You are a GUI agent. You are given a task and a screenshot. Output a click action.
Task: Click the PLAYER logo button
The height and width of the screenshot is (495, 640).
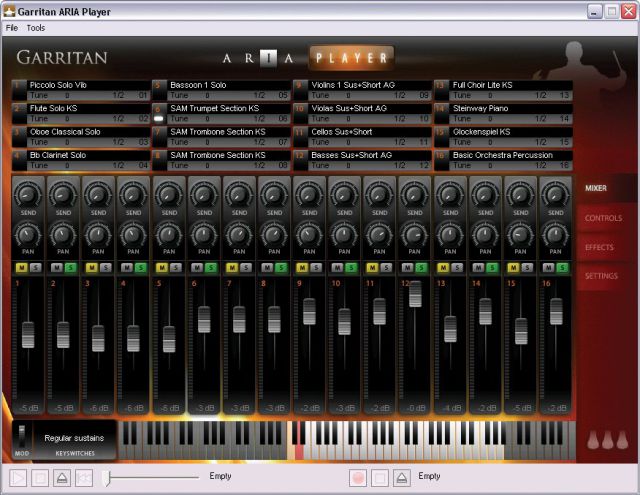(351, 58)
